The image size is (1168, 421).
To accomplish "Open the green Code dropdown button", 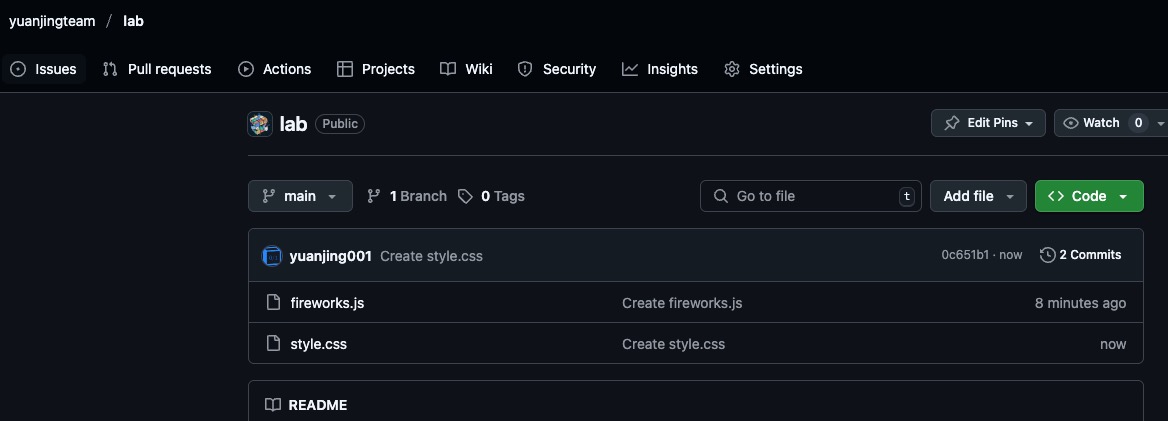I will click(x=1089, y=196).
